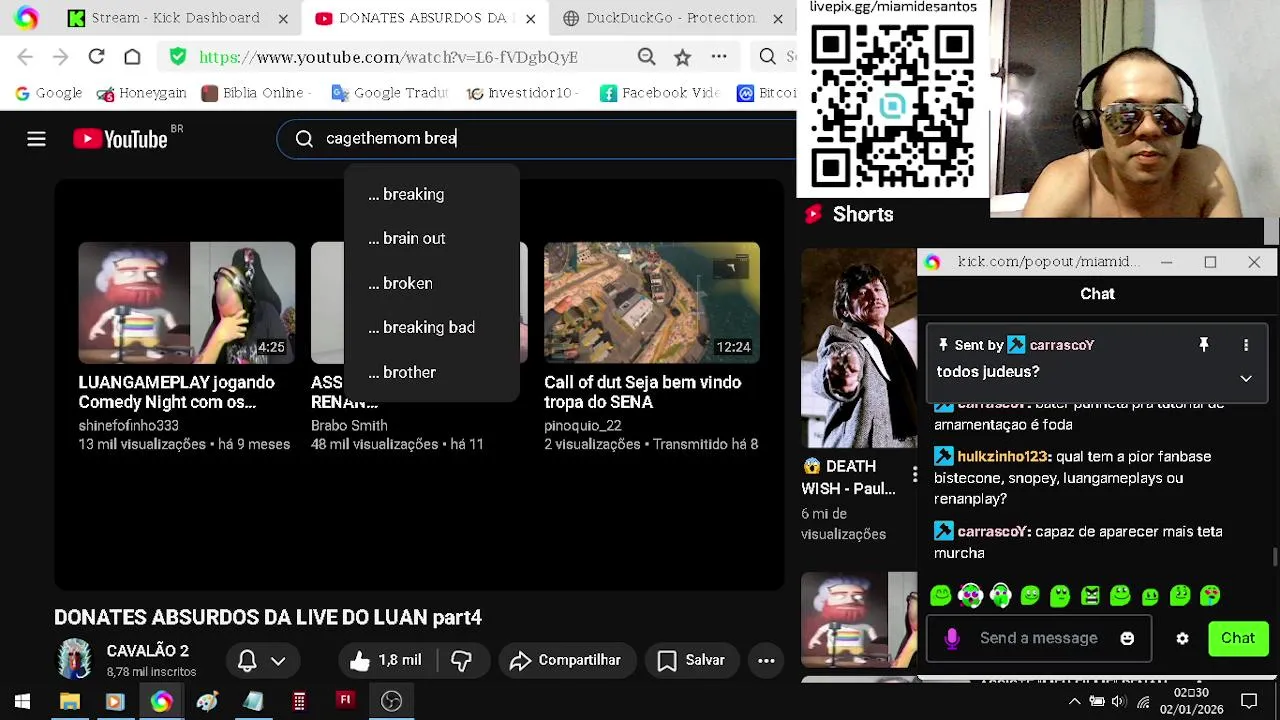Open the Facebook Video bookmark
The image size is (1280, 720).
click(x=659, y=93)
